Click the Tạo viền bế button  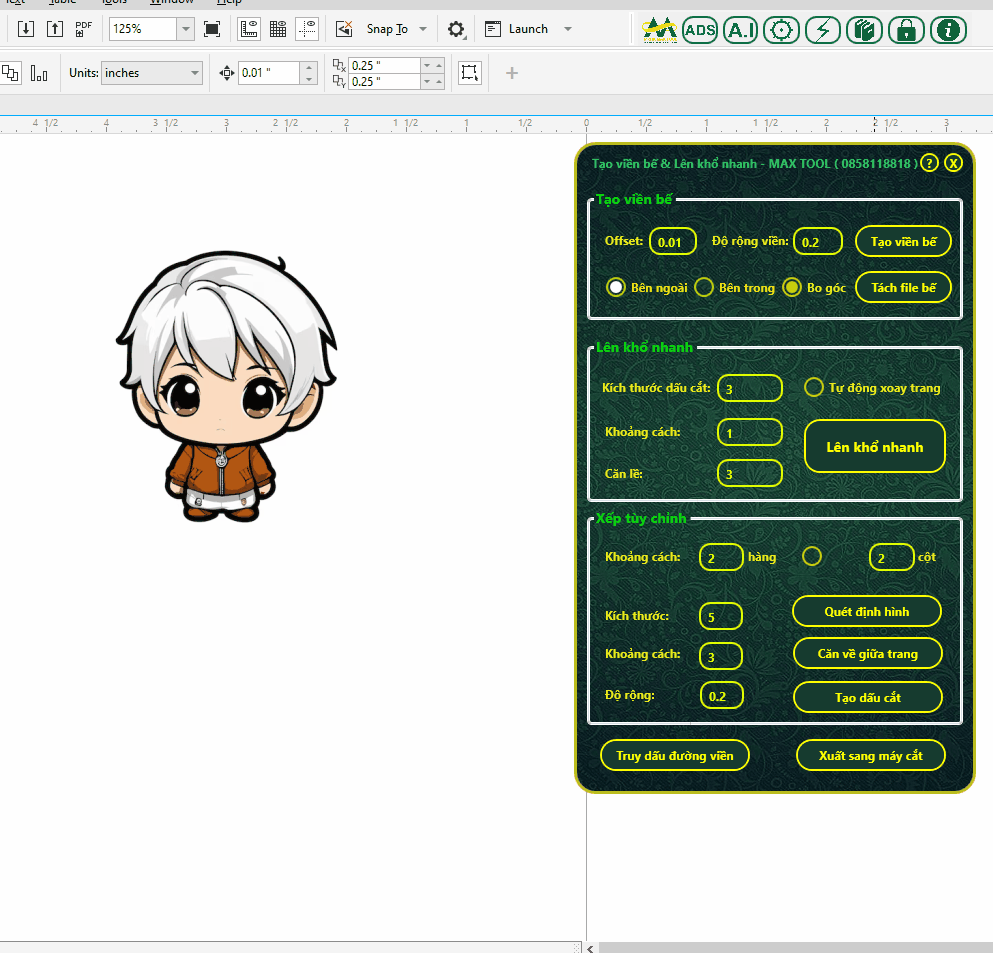[903, 241]
